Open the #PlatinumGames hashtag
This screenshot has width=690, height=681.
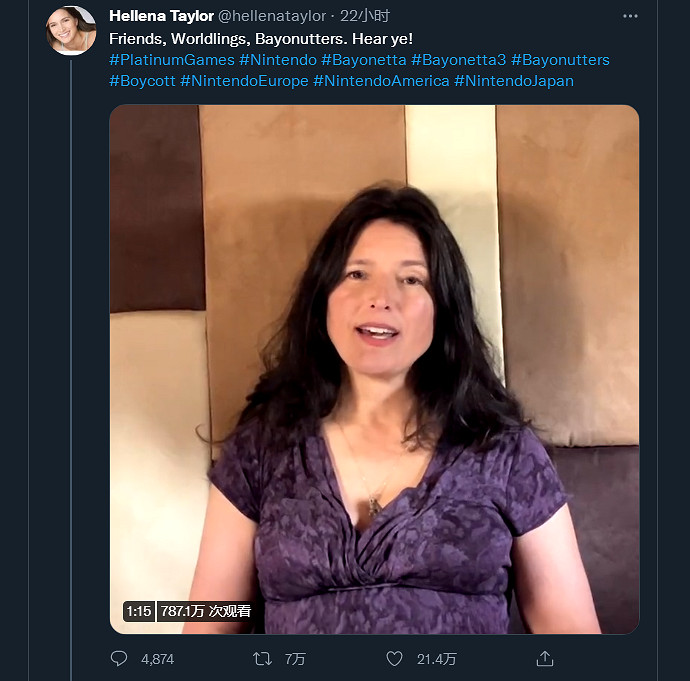pos(171,60)
